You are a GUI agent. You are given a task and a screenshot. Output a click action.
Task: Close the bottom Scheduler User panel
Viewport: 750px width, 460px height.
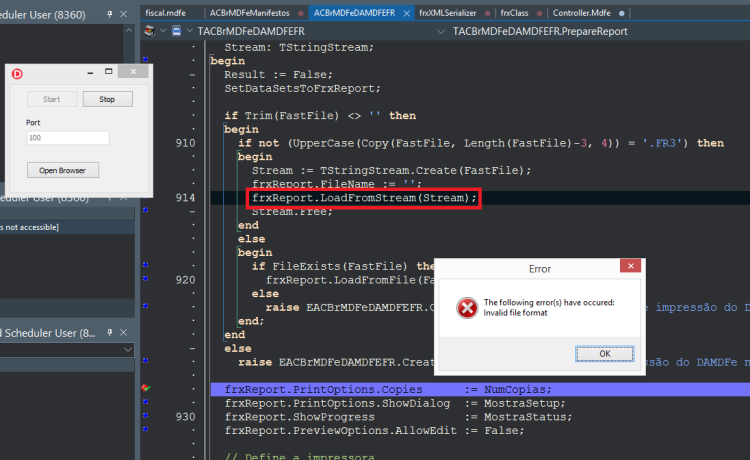(x=123, y=332)
